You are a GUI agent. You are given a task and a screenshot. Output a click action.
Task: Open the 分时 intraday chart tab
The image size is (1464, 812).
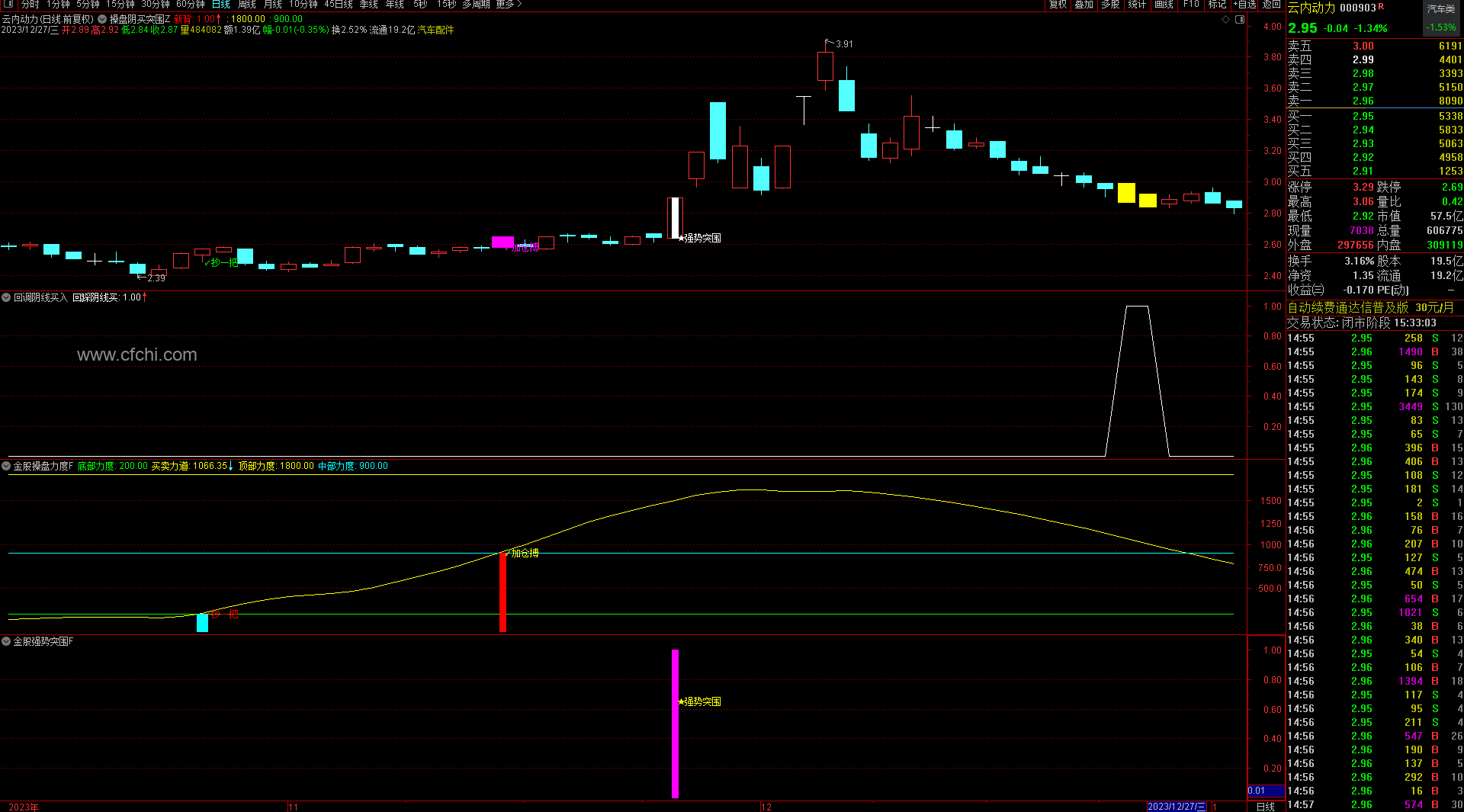[30, 5]
